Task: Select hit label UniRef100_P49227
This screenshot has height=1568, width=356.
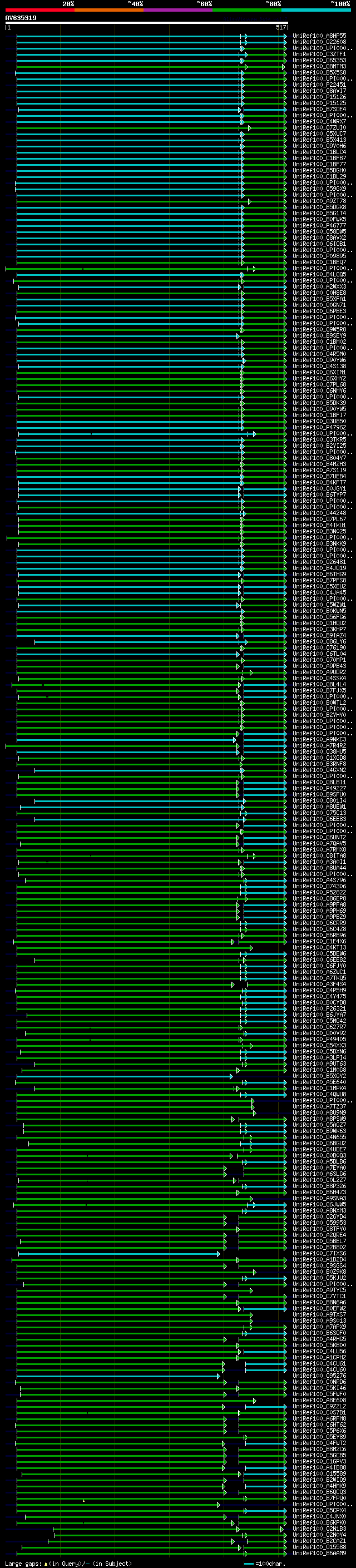Action: pos(319,788)
